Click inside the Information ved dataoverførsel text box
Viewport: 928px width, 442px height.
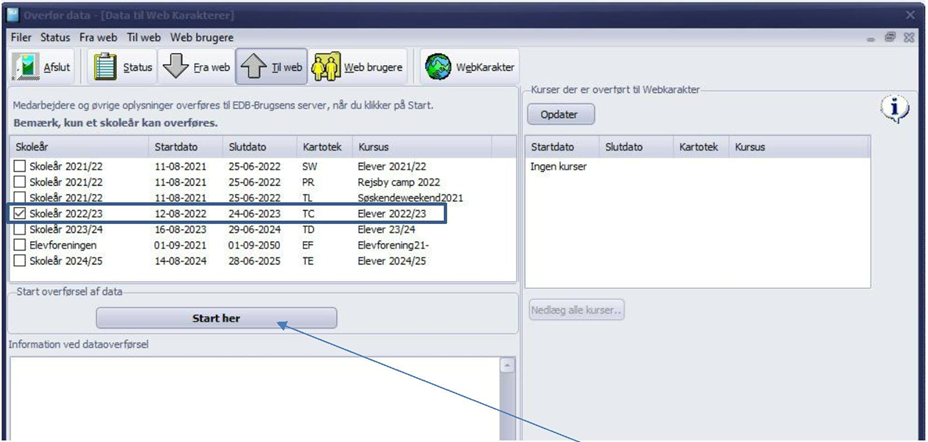click(x=255, y=399)
